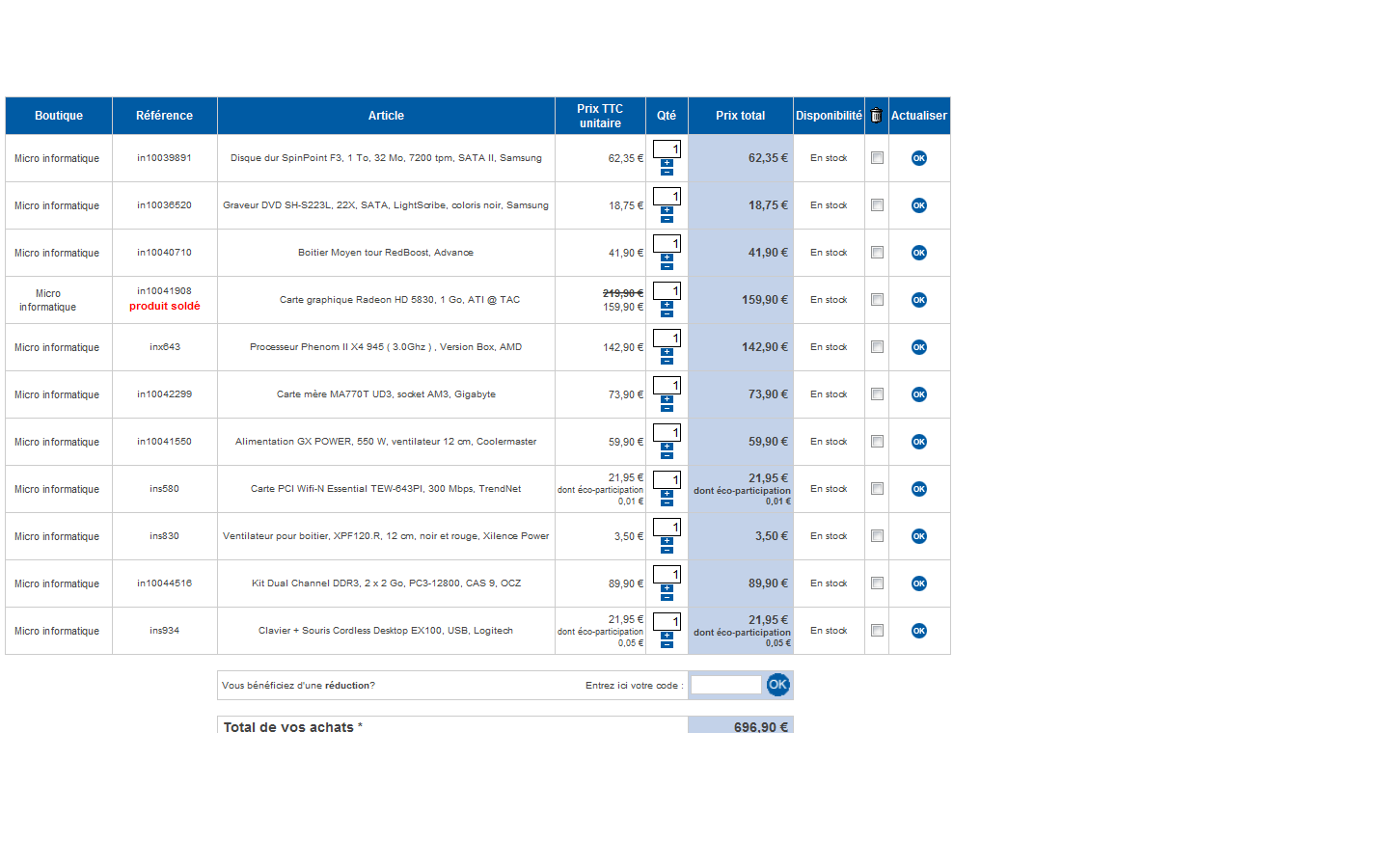Image resolution: width=1389 pixels, height=868 pixels.
Task: Click the OK update icon for Samsung hard disk row
Action: coord(918,158)
